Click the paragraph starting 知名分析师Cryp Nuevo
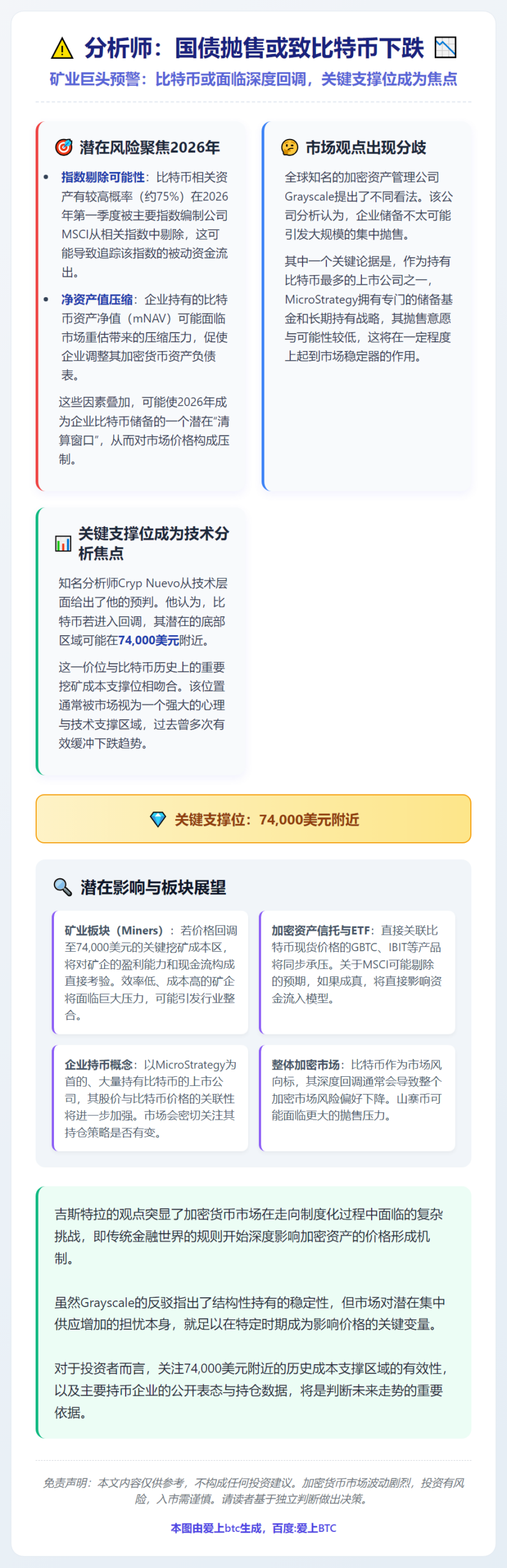Viewport: 507px width, 1568px height. tap(143, 612)
